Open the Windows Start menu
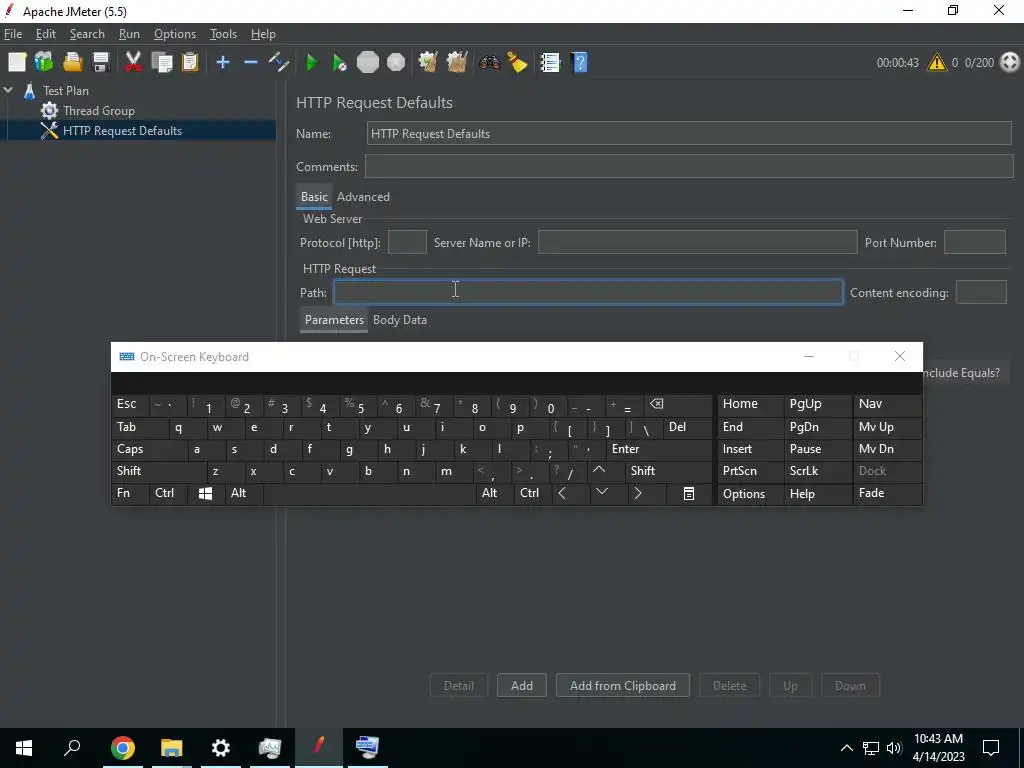Image resolution: width=1024 pixels, height=768 pixels. pyautogui.click(x=24, y=748)
